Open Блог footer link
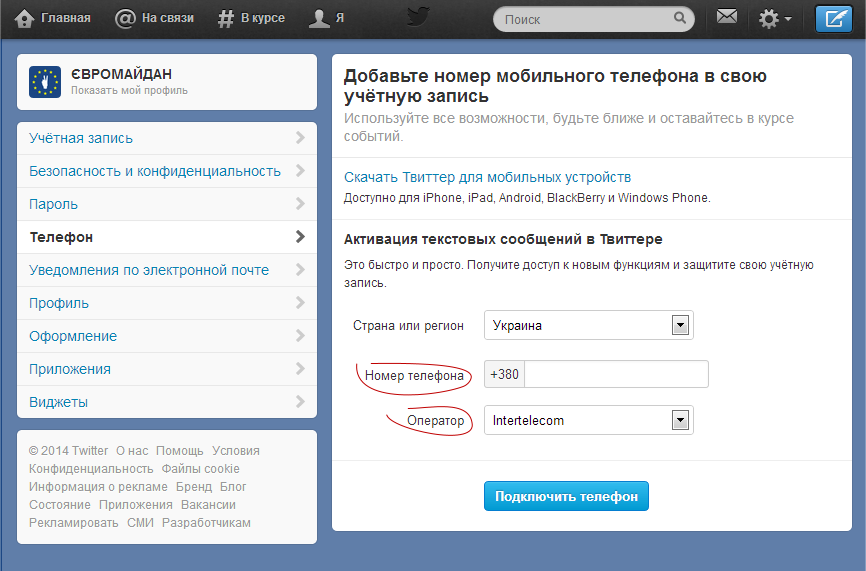This screenshot has width=866, height=571. (x=233, y=487)
